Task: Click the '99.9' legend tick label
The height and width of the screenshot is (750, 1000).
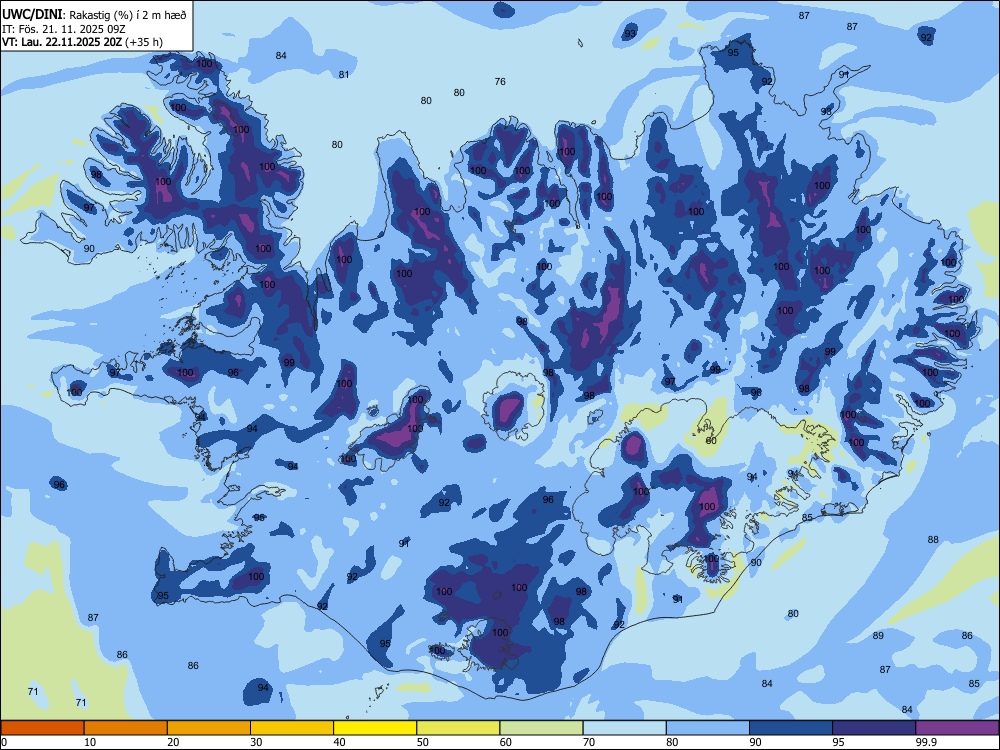Action: pyautogui.click(x=926, y=742)
